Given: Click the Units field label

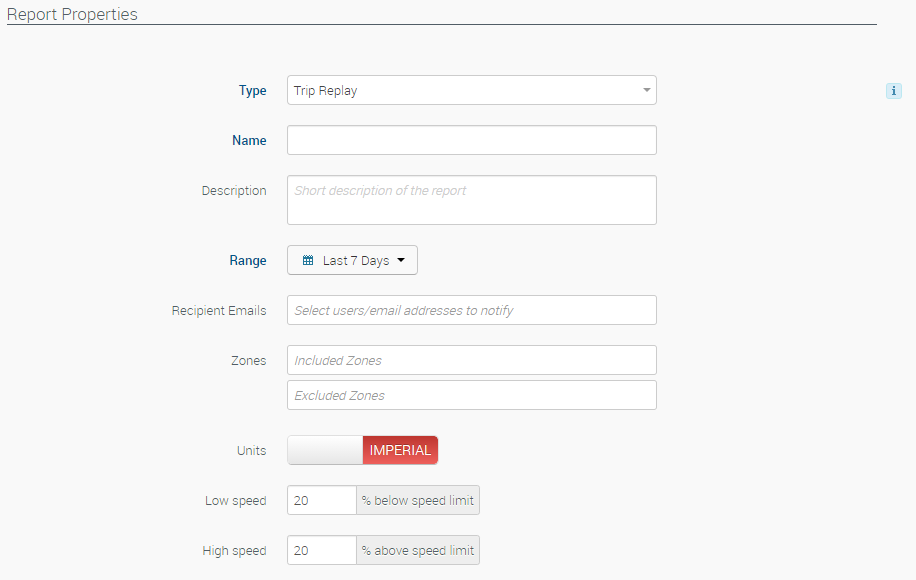Looking at the screenshot, I should tap(251, 450).
